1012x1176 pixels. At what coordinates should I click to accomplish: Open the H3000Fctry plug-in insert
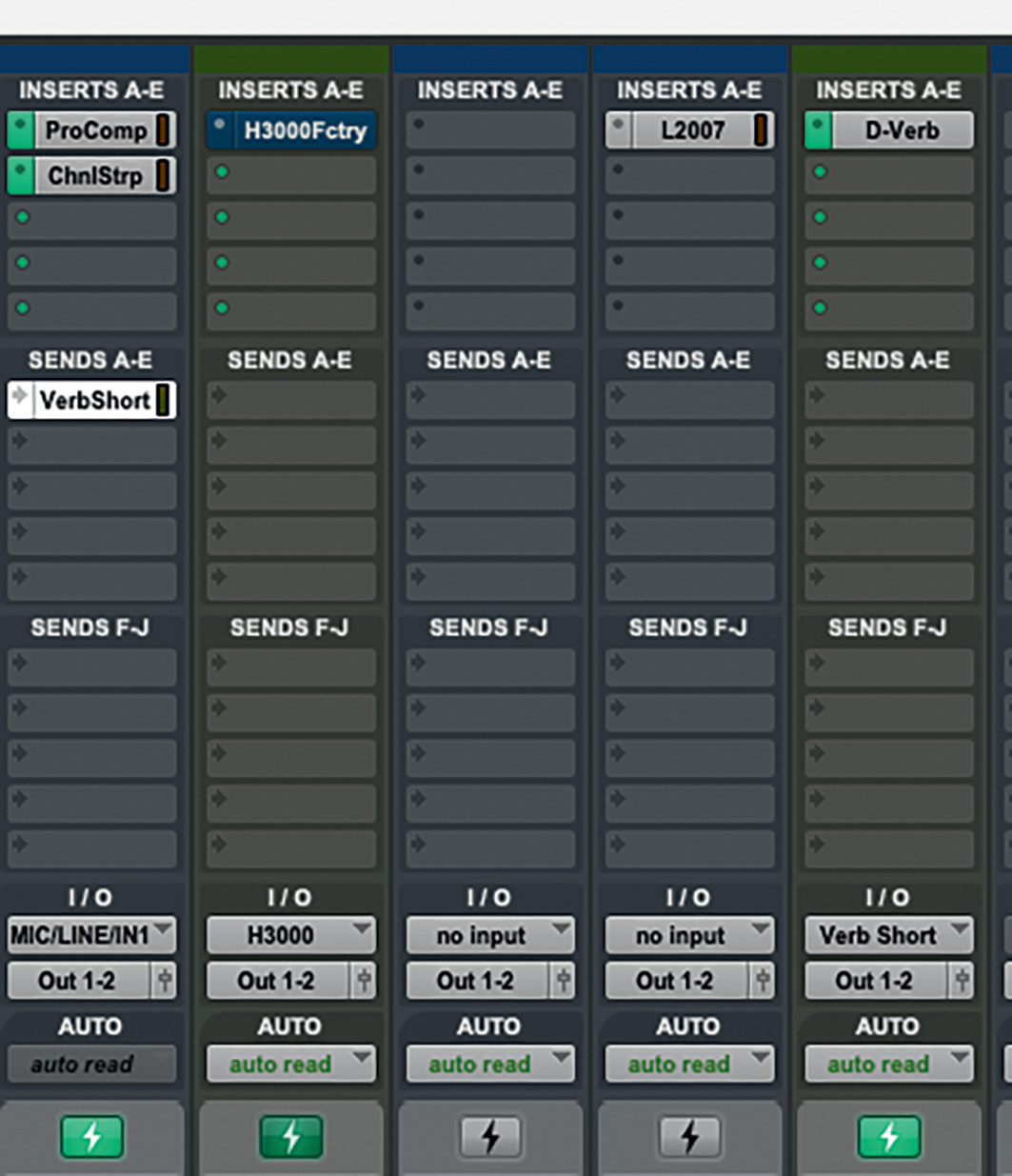[304, 130]
